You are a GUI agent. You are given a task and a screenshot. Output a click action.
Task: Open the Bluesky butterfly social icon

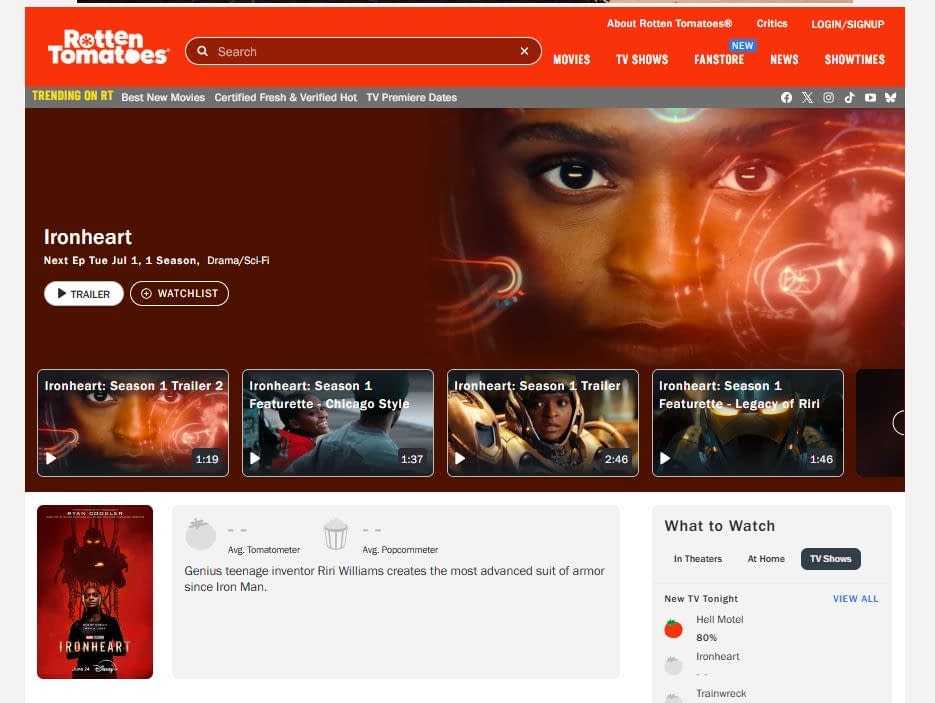(x=890, y=98)
